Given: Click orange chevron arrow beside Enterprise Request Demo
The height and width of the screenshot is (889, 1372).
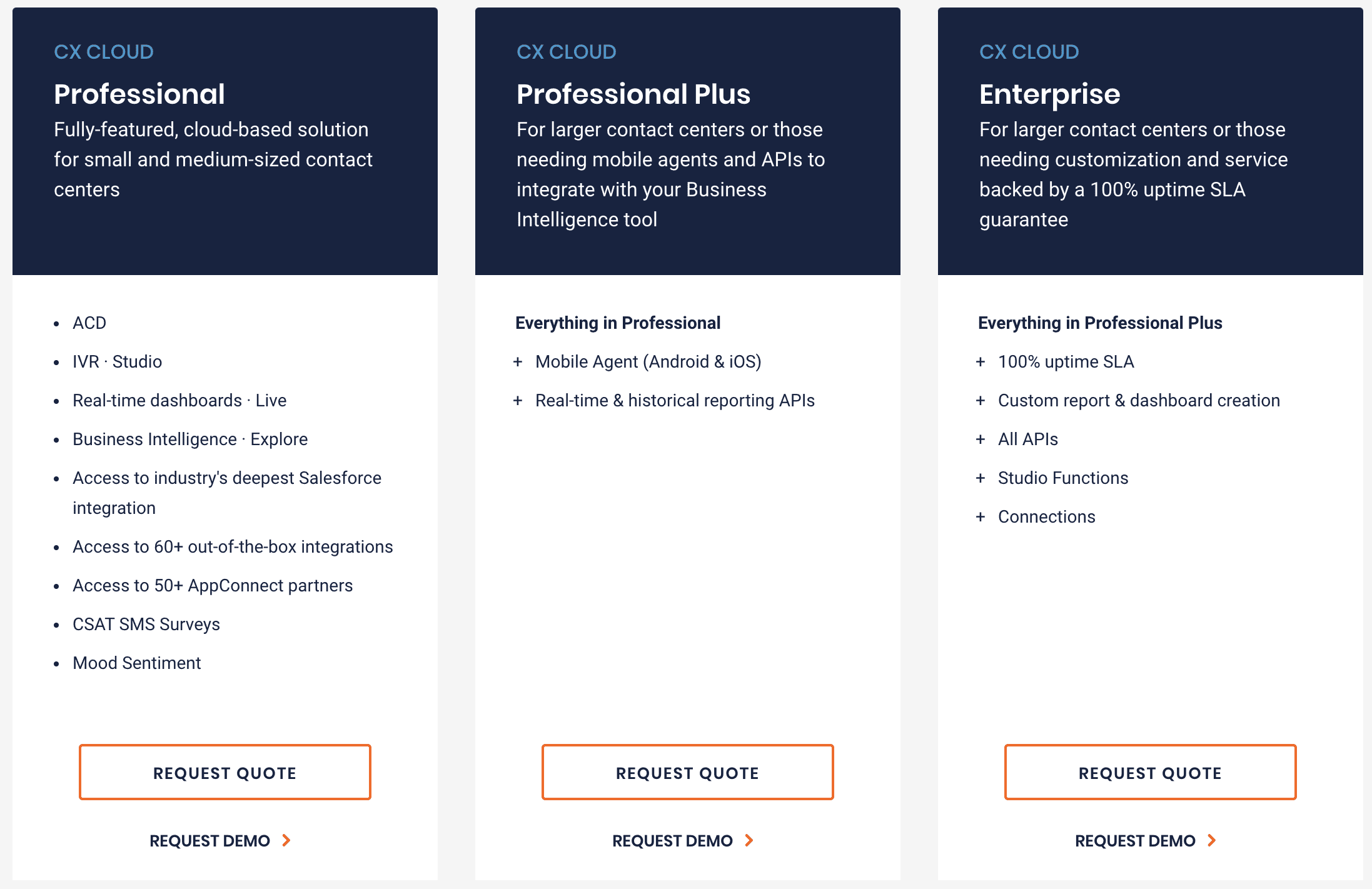Looking at the screenshot, I should 1212,840.
